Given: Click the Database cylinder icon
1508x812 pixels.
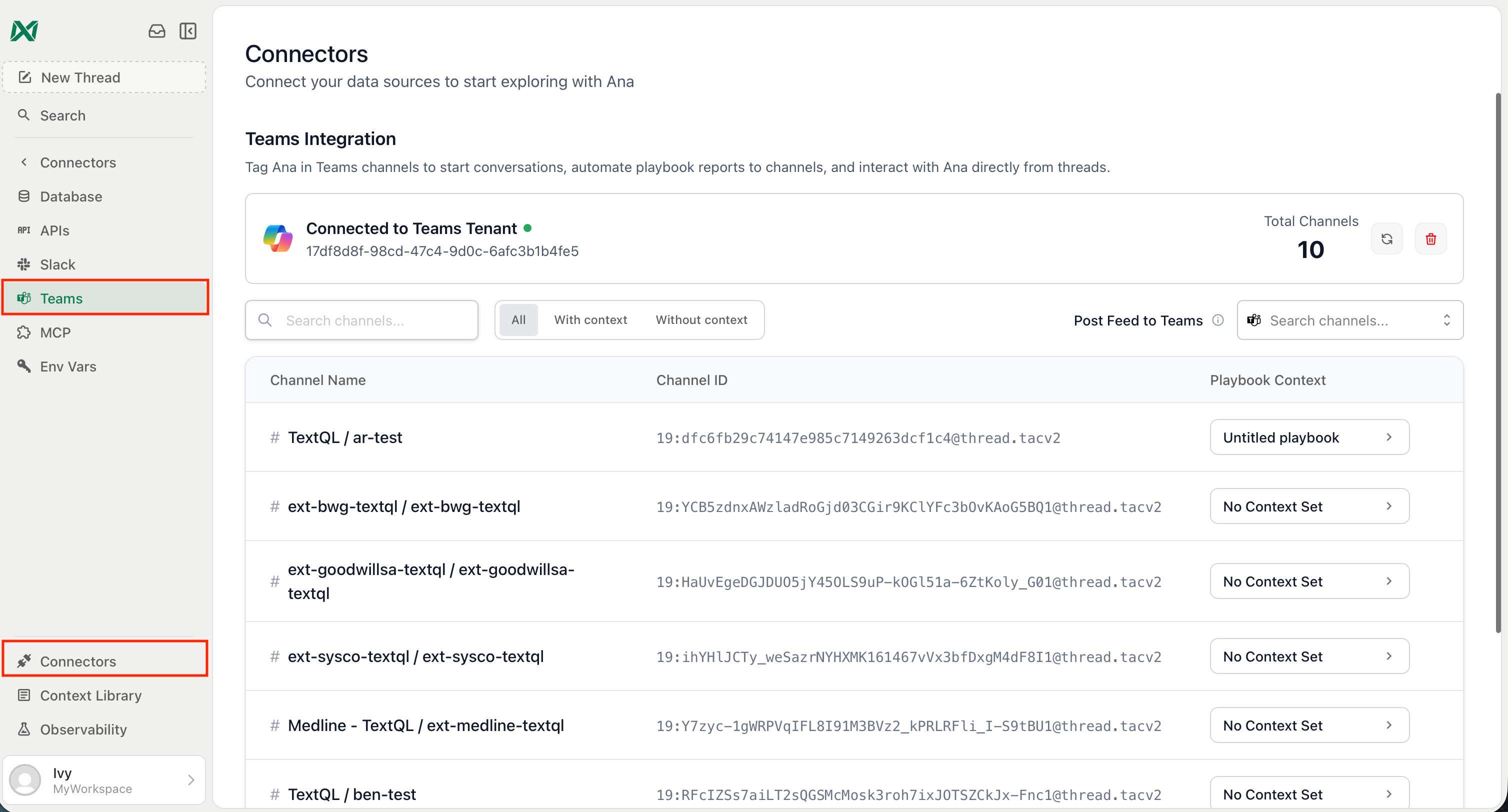Looking at the screenshot, I should click(x=24, y=196).
